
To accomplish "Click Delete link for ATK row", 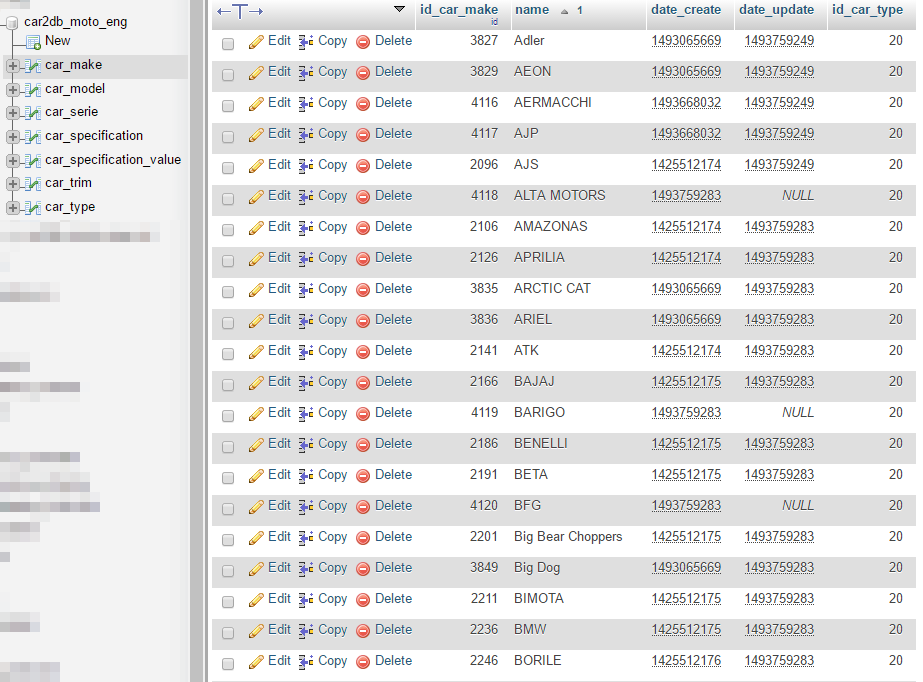I will 393,351.
